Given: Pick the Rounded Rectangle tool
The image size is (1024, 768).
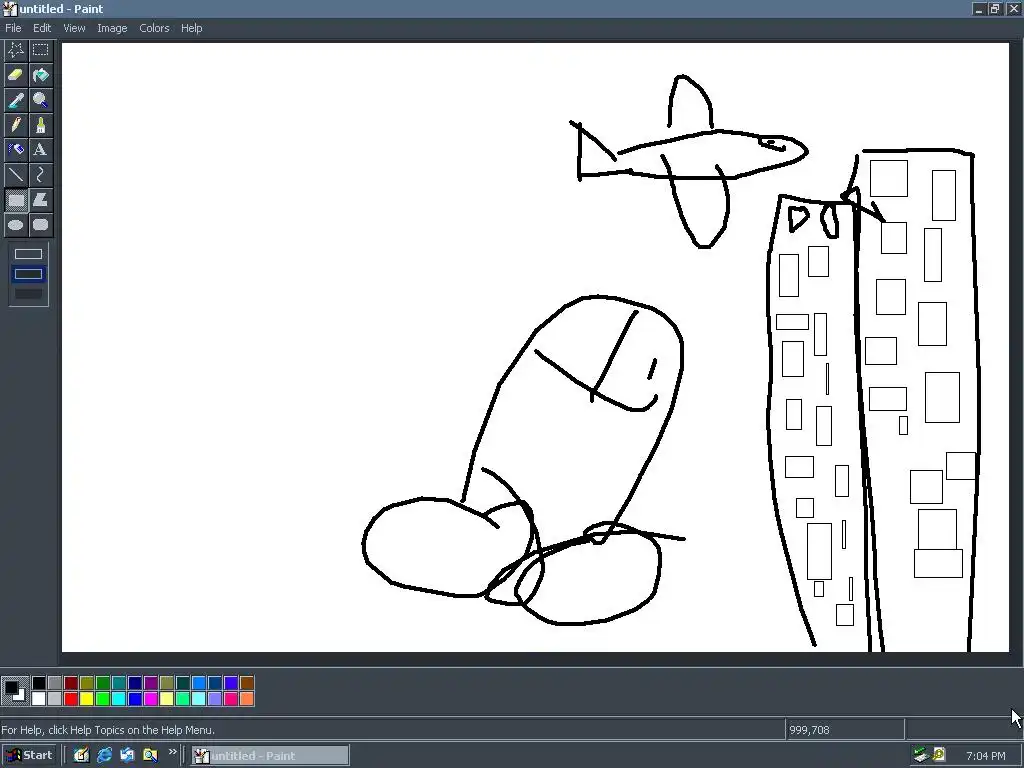Looking at the screenshot, I should click(x=40, y=225).
